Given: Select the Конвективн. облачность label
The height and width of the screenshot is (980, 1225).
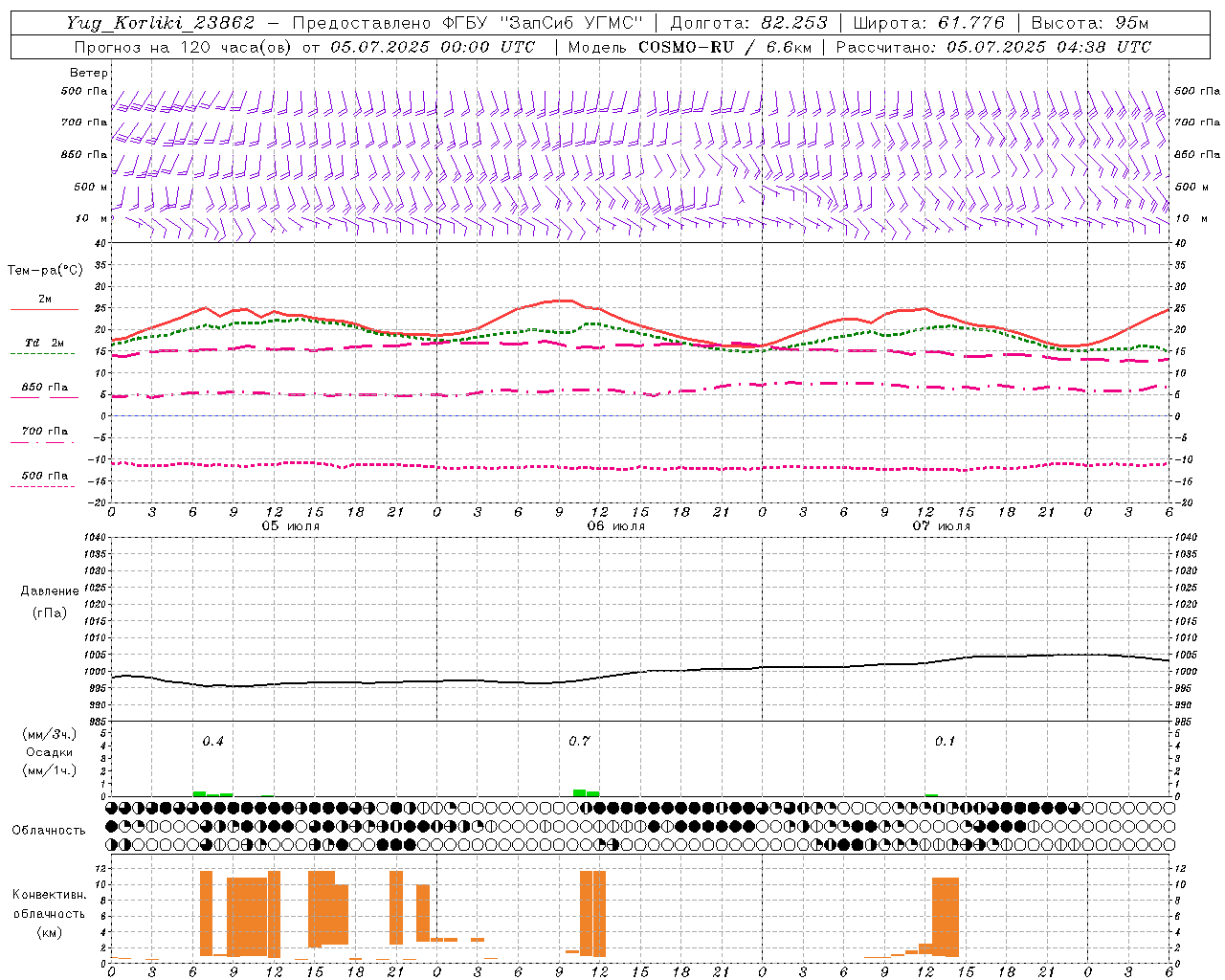Looking at the screenshot, I should (x=49, y=904).
